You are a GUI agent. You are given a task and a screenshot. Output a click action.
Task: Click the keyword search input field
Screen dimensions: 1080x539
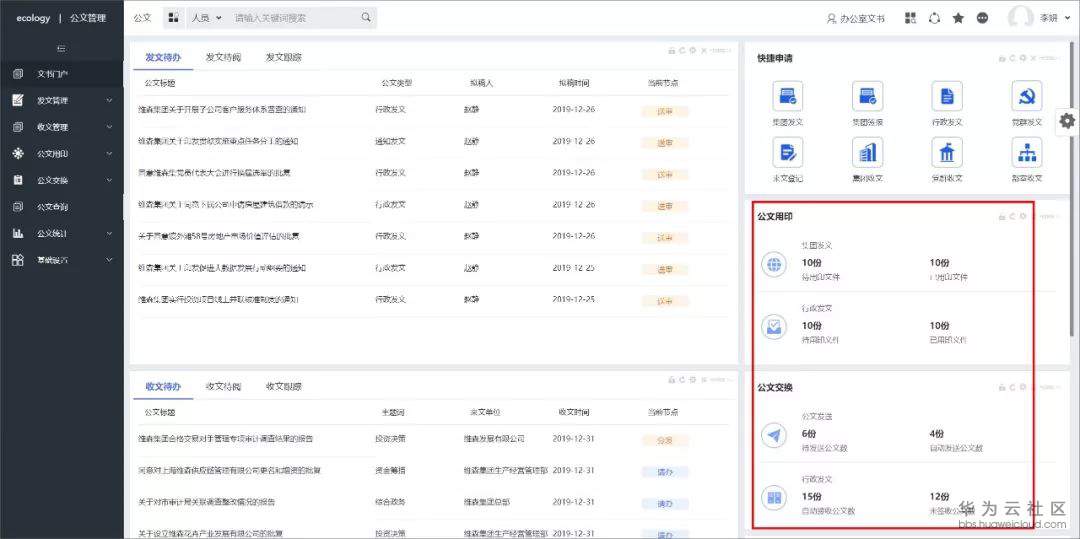click(295, 18)
